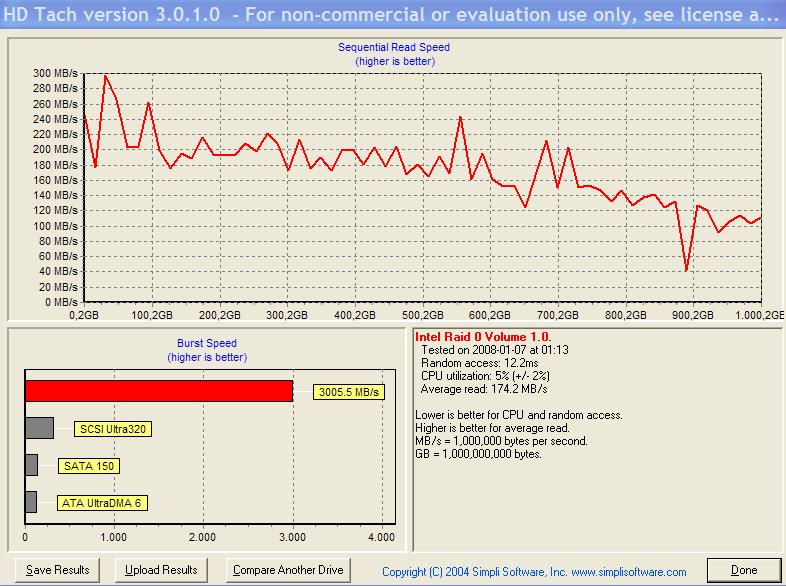Image resolution: width=786 pixels, height=586 pixels.
Task: Click the red burst speed bar
Action: [159, 391]
